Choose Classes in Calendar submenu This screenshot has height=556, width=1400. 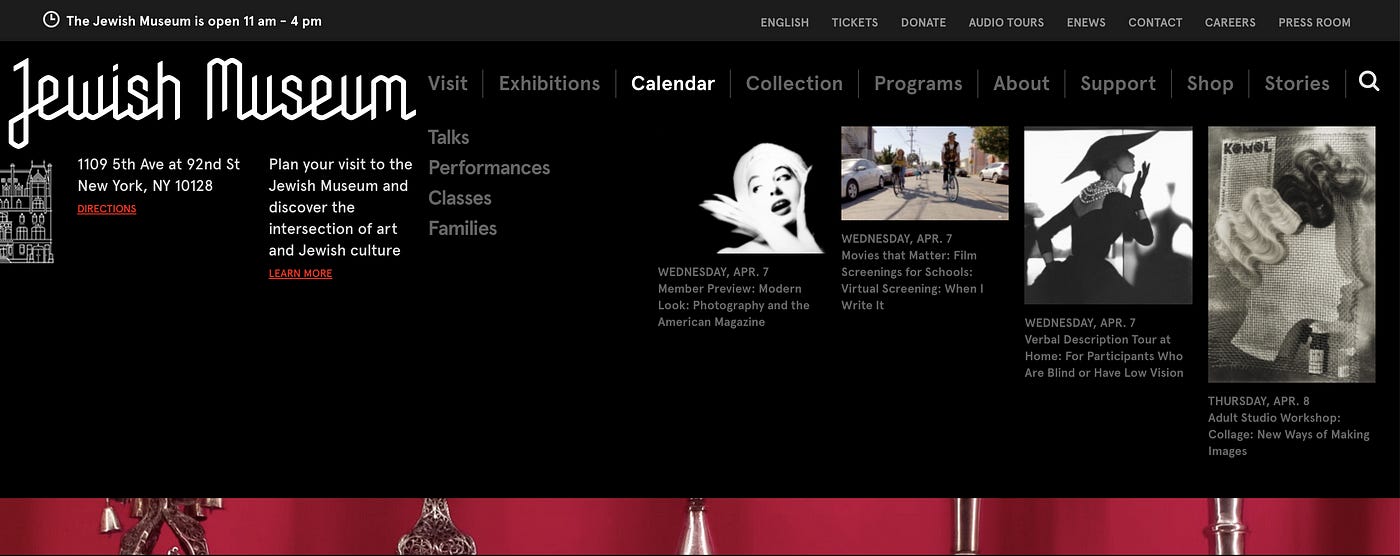[460, 198]
